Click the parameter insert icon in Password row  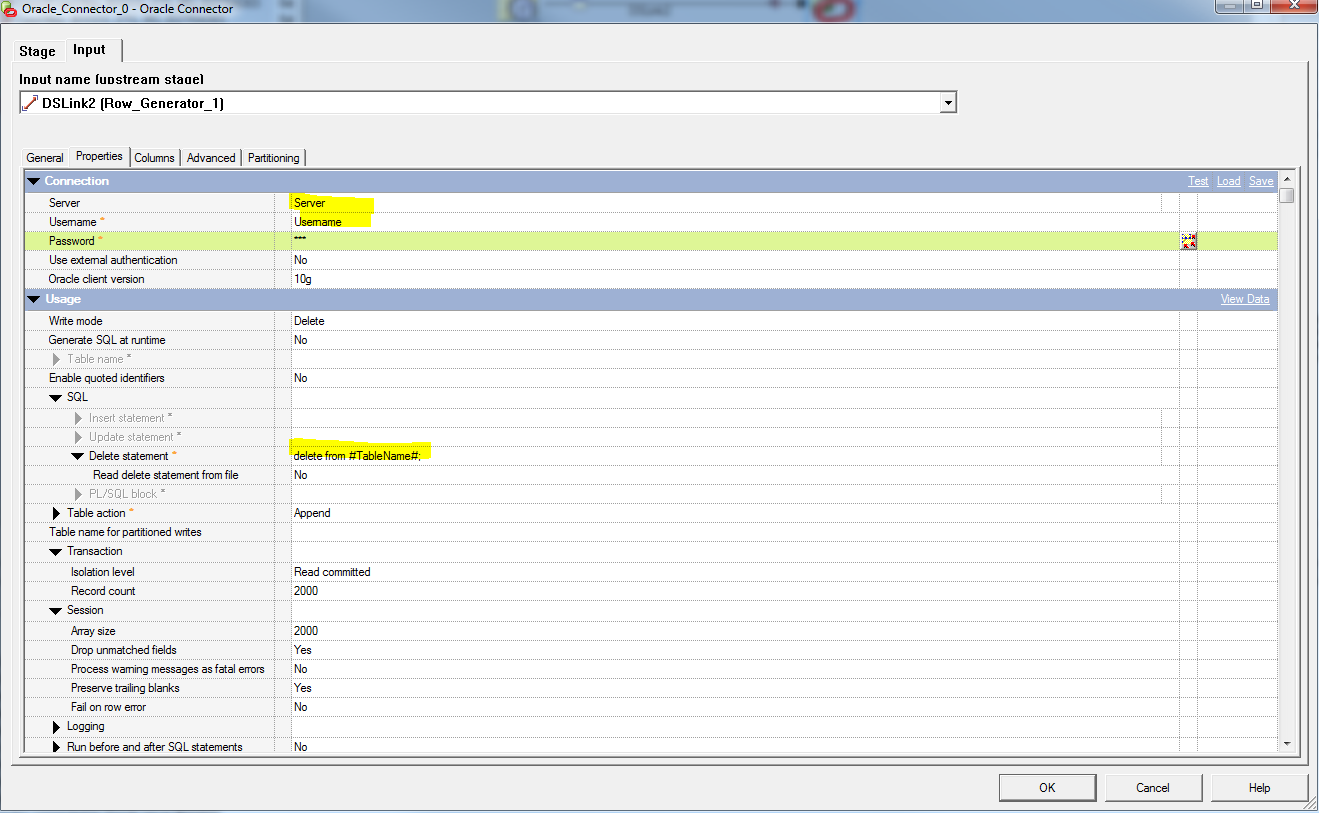(x=1188, y=241)
